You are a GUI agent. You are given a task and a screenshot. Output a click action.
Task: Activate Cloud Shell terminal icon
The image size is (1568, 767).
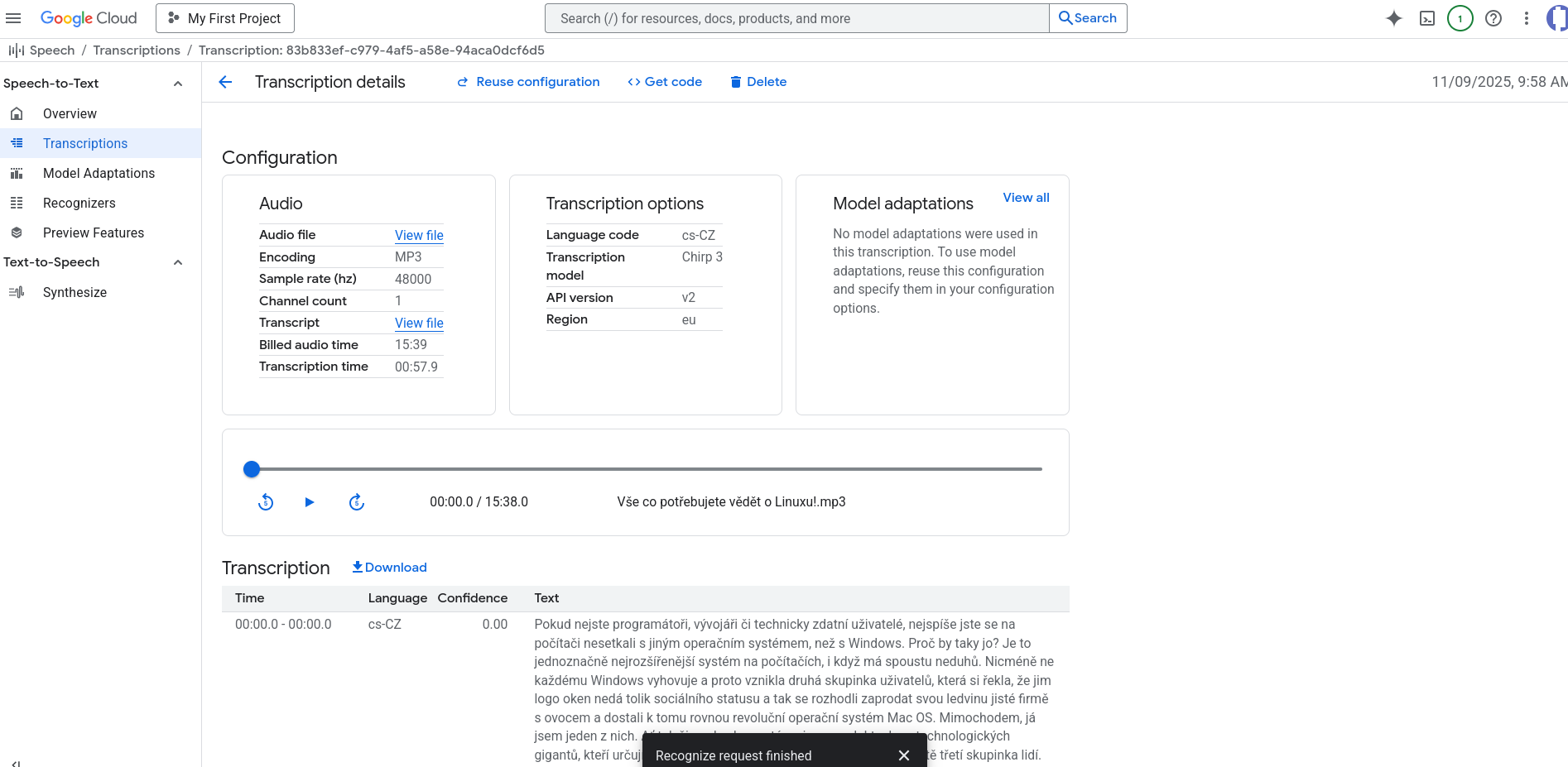point(1427,18)
